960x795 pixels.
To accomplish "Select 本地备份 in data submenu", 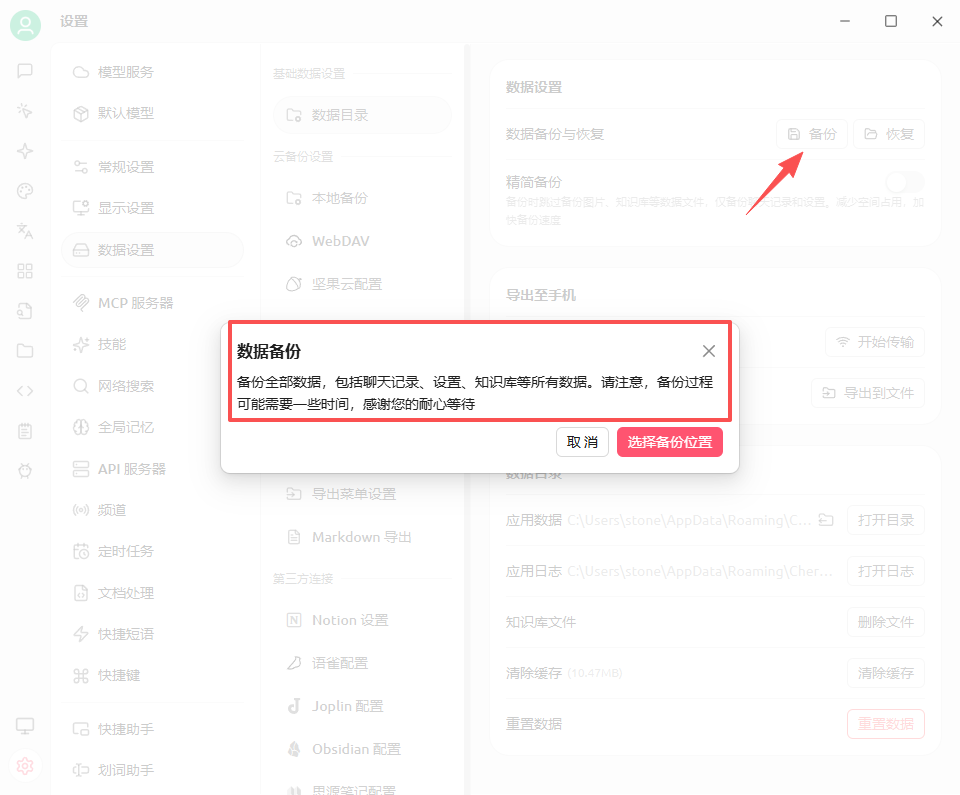I will (x=362, y=198).
